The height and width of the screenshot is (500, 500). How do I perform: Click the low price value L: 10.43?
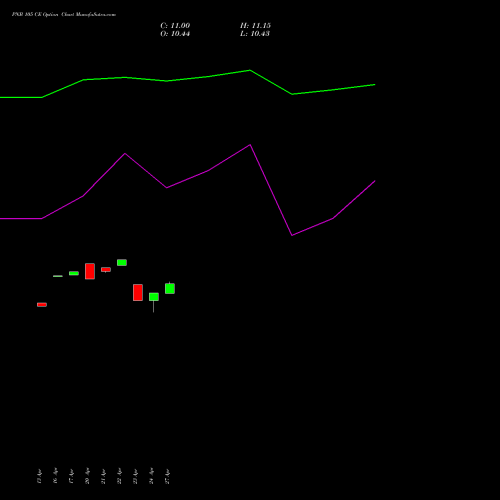pos(255,34)
